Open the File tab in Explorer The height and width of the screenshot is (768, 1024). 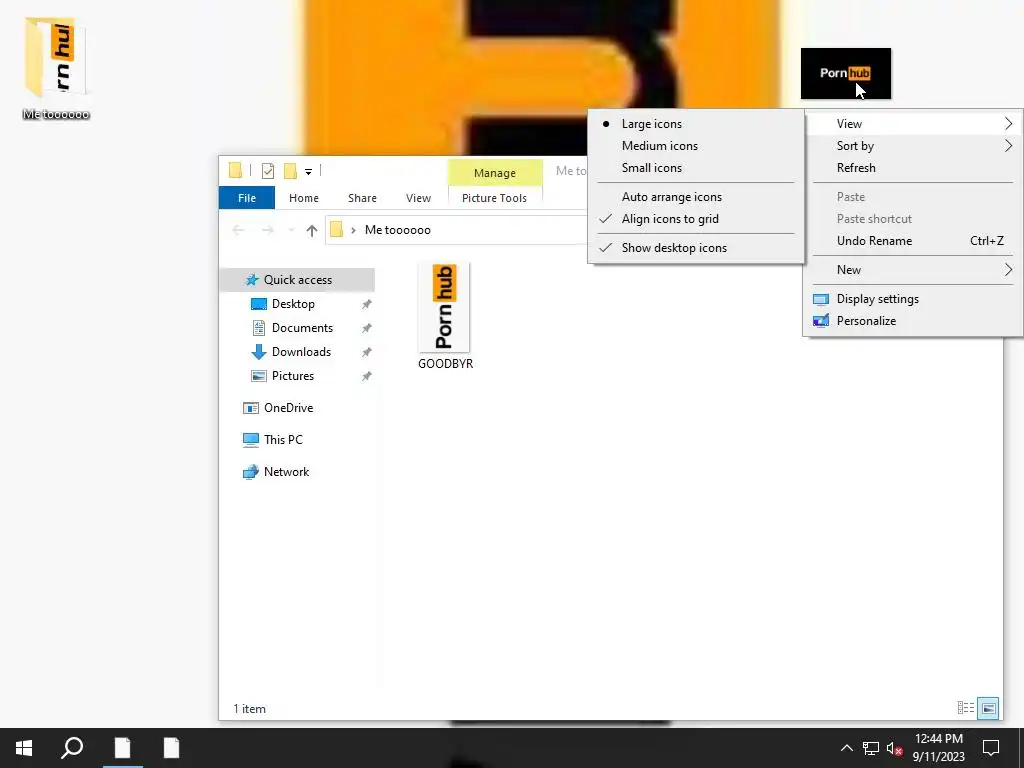coord(247,198)
